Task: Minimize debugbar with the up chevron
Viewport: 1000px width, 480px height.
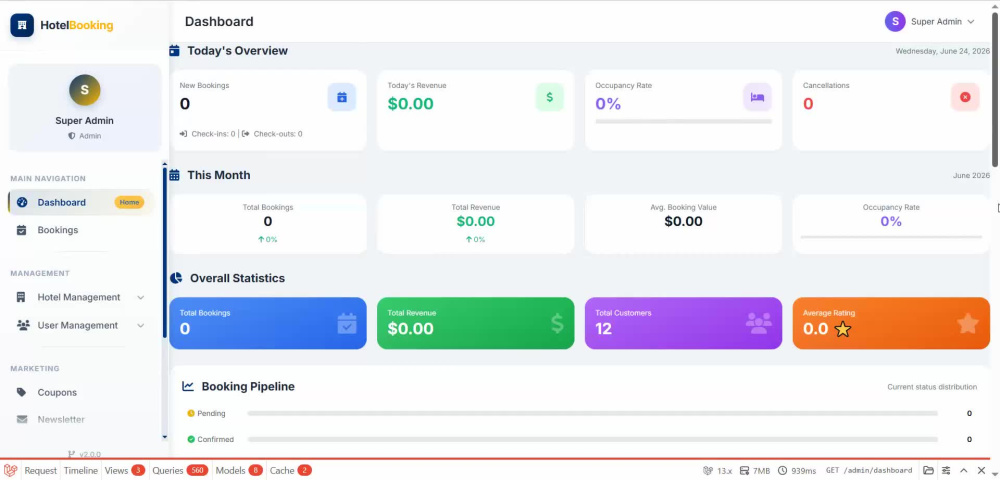Action: [964, 470]
